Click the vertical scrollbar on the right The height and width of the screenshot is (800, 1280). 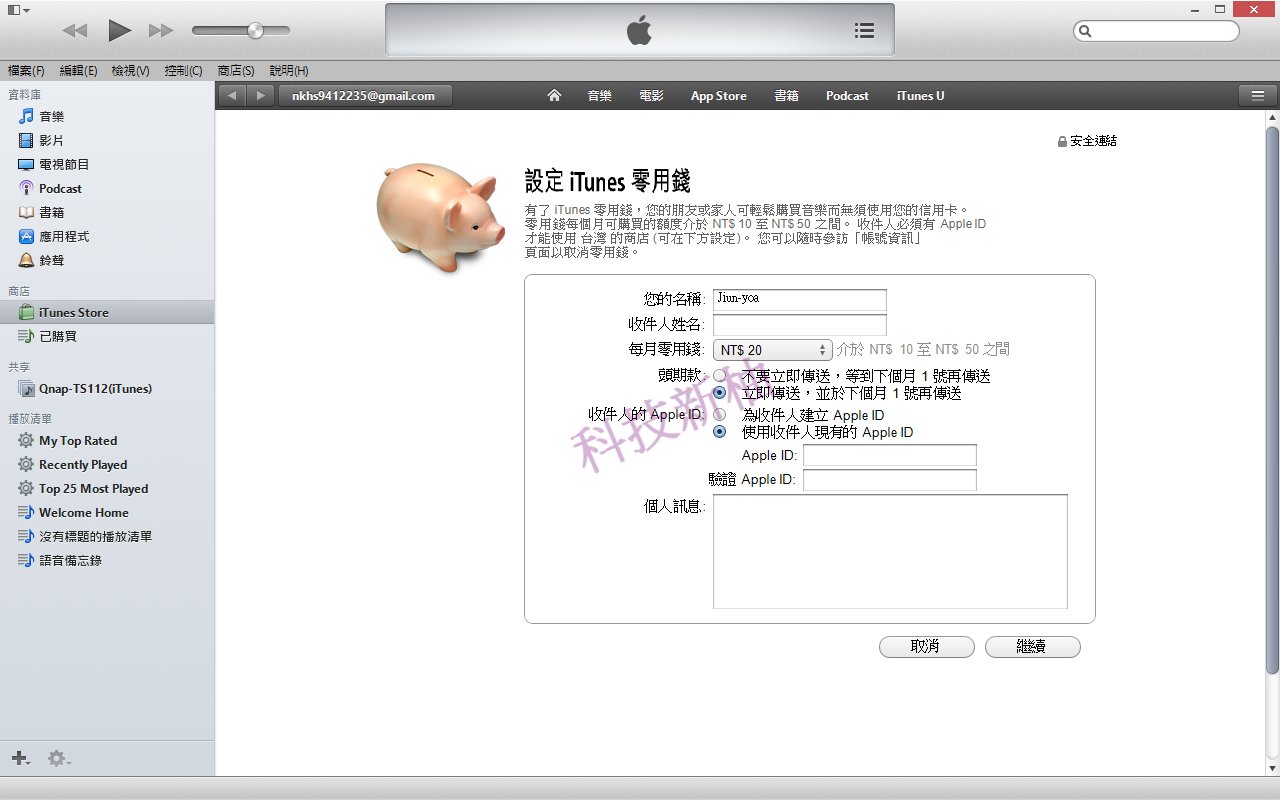pyautogui.click(x=1272, y=400)
